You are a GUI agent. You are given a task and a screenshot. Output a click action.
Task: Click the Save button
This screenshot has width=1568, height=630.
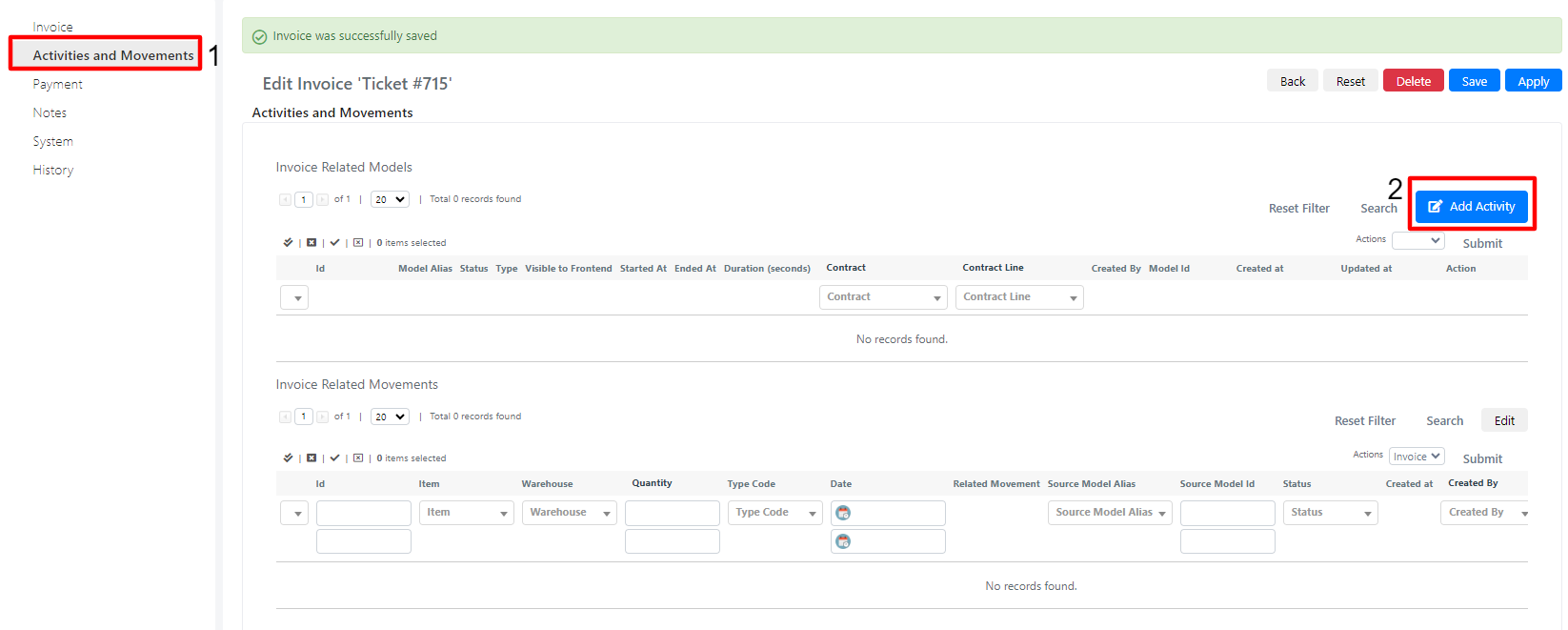pos(1475,81)
